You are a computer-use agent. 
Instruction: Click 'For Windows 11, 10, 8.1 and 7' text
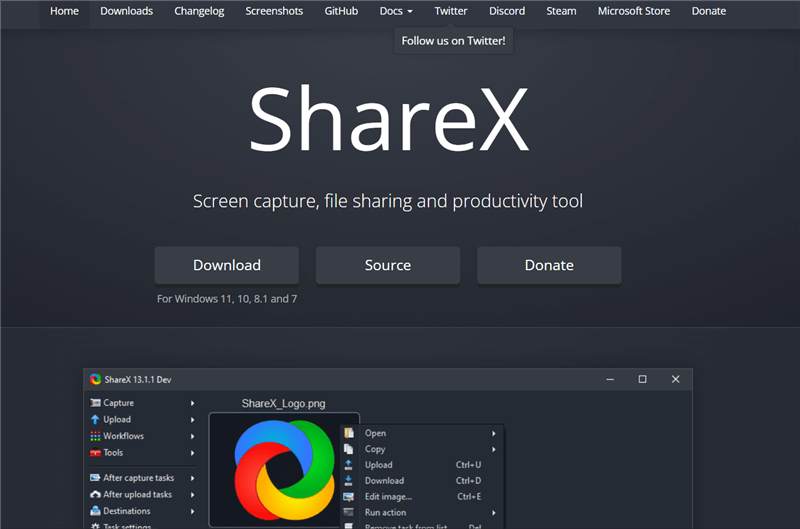(x=227, y=299)
